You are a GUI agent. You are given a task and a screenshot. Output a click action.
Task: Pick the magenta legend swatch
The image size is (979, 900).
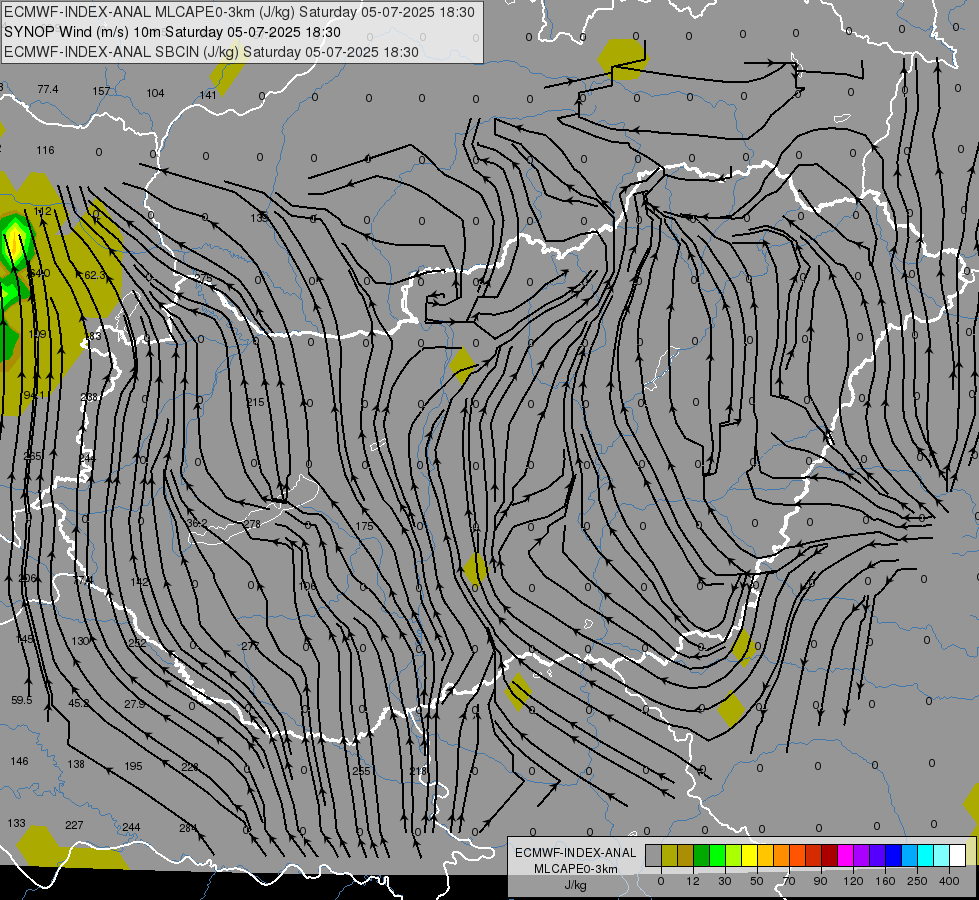coord(846,855)
